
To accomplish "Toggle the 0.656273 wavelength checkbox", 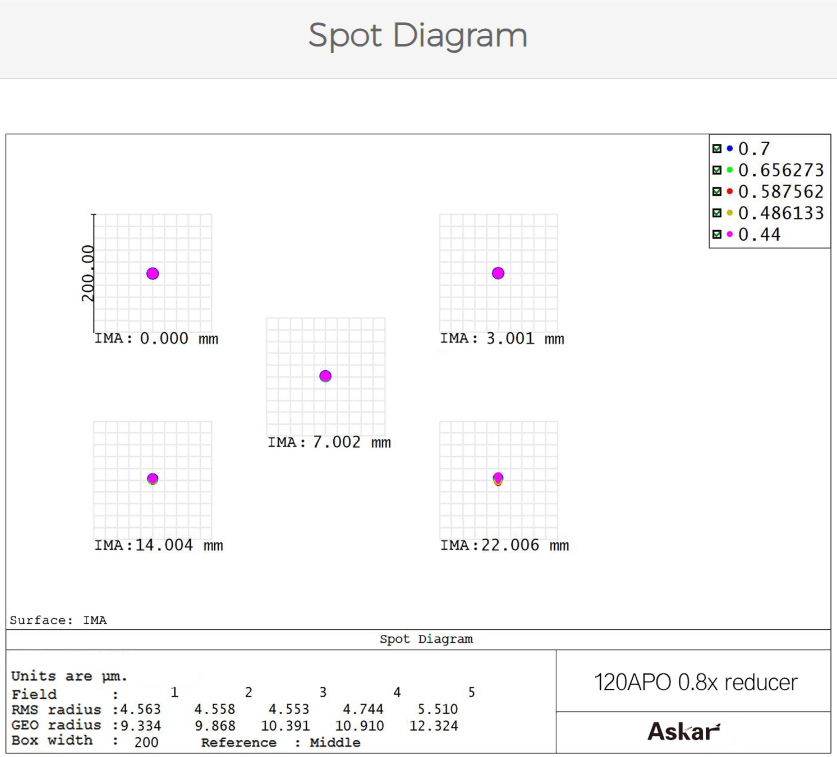I will click(x=717, y=170).
